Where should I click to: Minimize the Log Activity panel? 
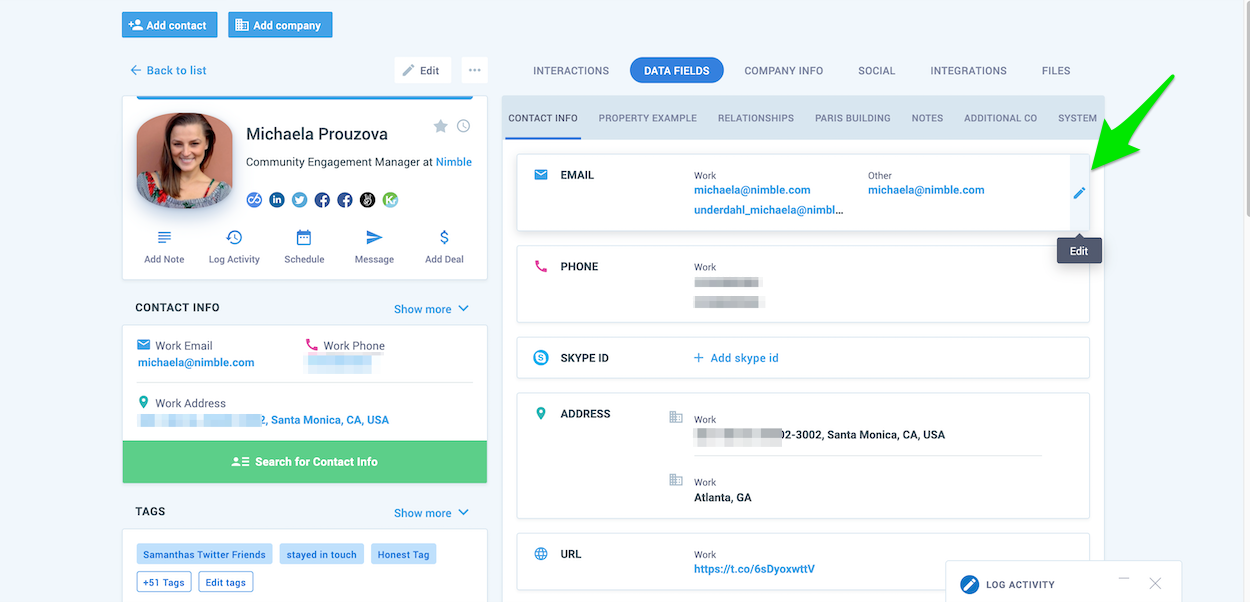[1123, 580]
